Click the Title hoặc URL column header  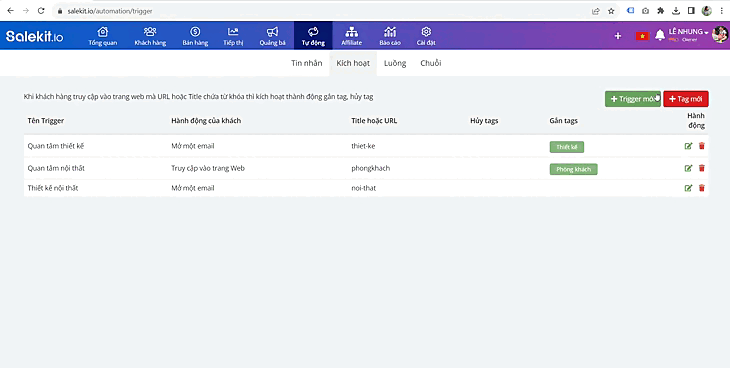(x=374, y=121)
